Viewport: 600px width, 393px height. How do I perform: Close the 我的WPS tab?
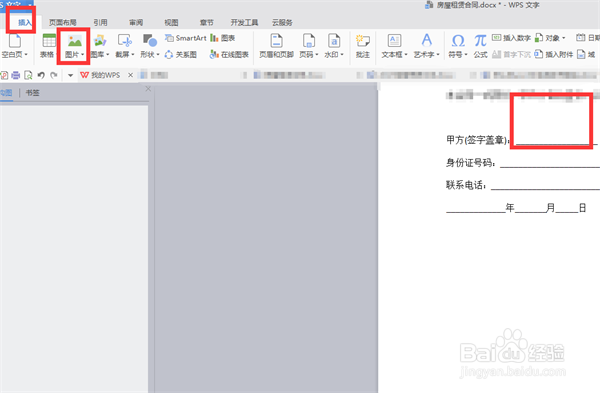pyautogui.click(x=130, y=75)
